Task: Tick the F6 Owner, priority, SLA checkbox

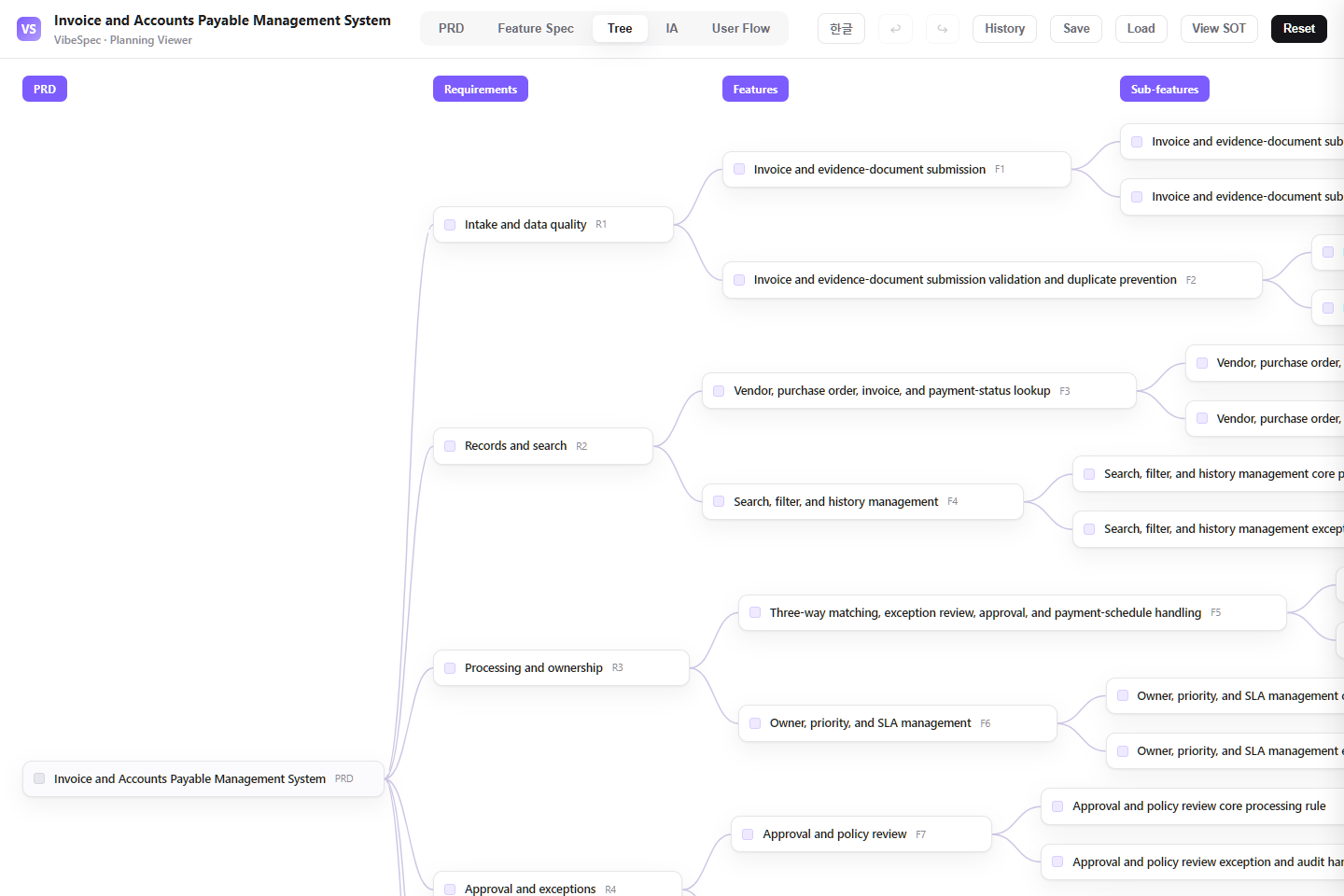Action: coord(755,723)
